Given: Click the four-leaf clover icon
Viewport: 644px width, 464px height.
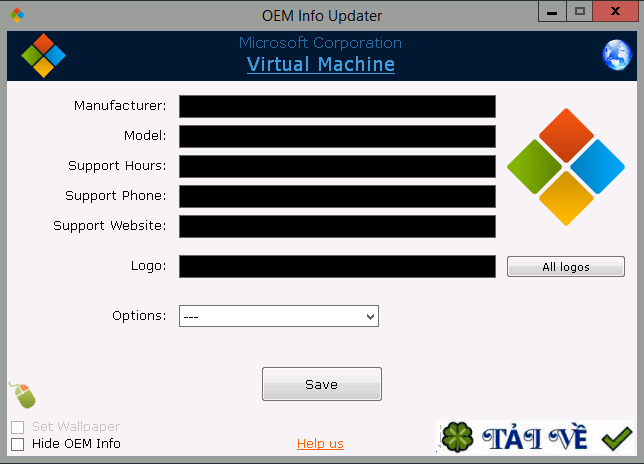Looking at the screenshot, I should click(457, 437).
